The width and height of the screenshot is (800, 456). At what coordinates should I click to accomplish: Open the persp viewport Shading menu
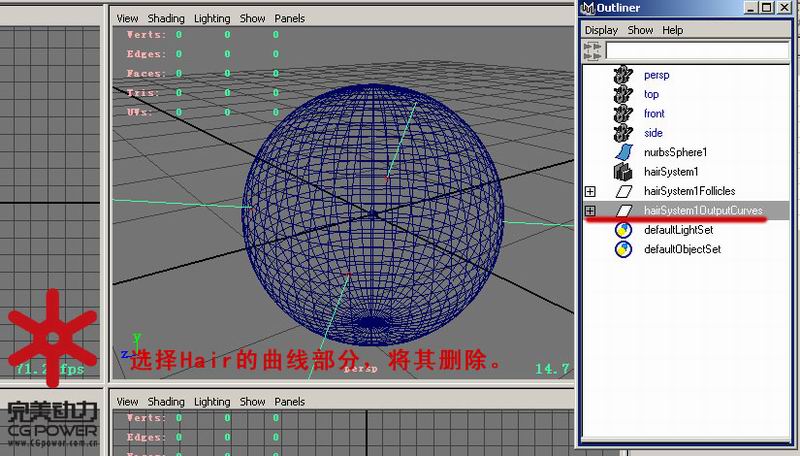coord(166,18)
